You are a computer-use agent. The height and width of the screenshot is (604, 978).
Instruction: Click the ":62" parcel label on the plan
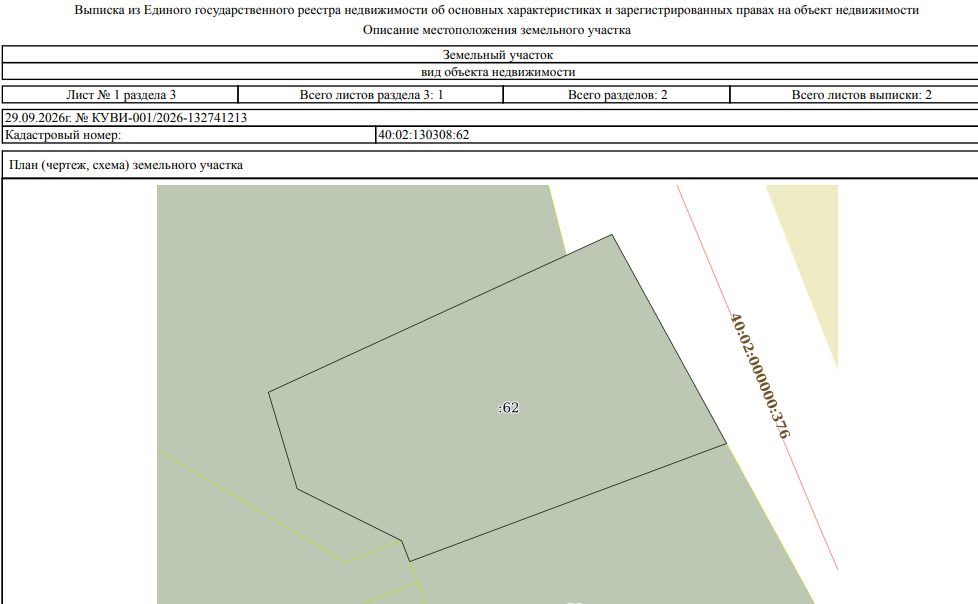point(509,407)
